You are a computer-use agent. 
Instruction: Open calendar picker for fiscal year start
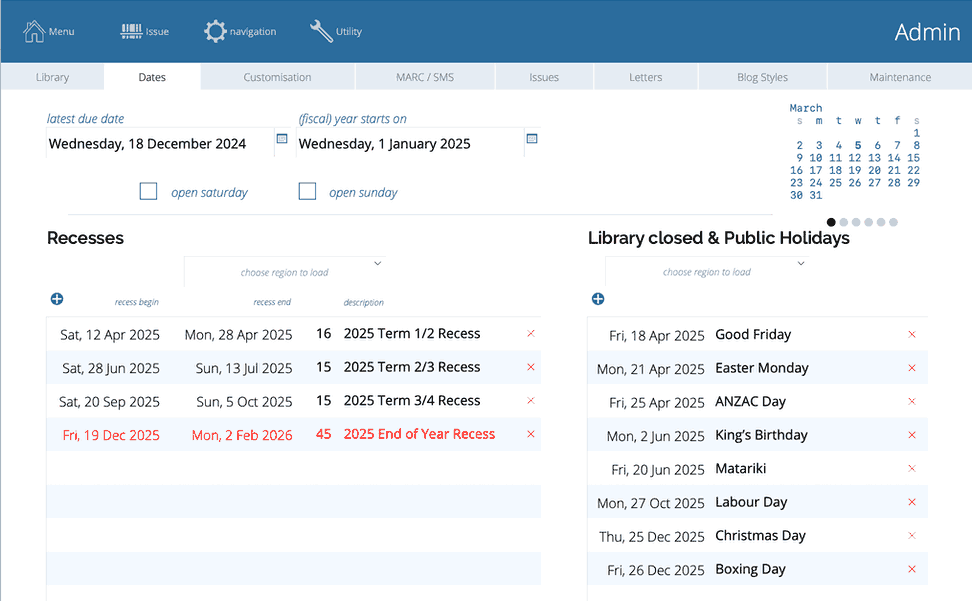pyautogui.click(x=532, y=139)
